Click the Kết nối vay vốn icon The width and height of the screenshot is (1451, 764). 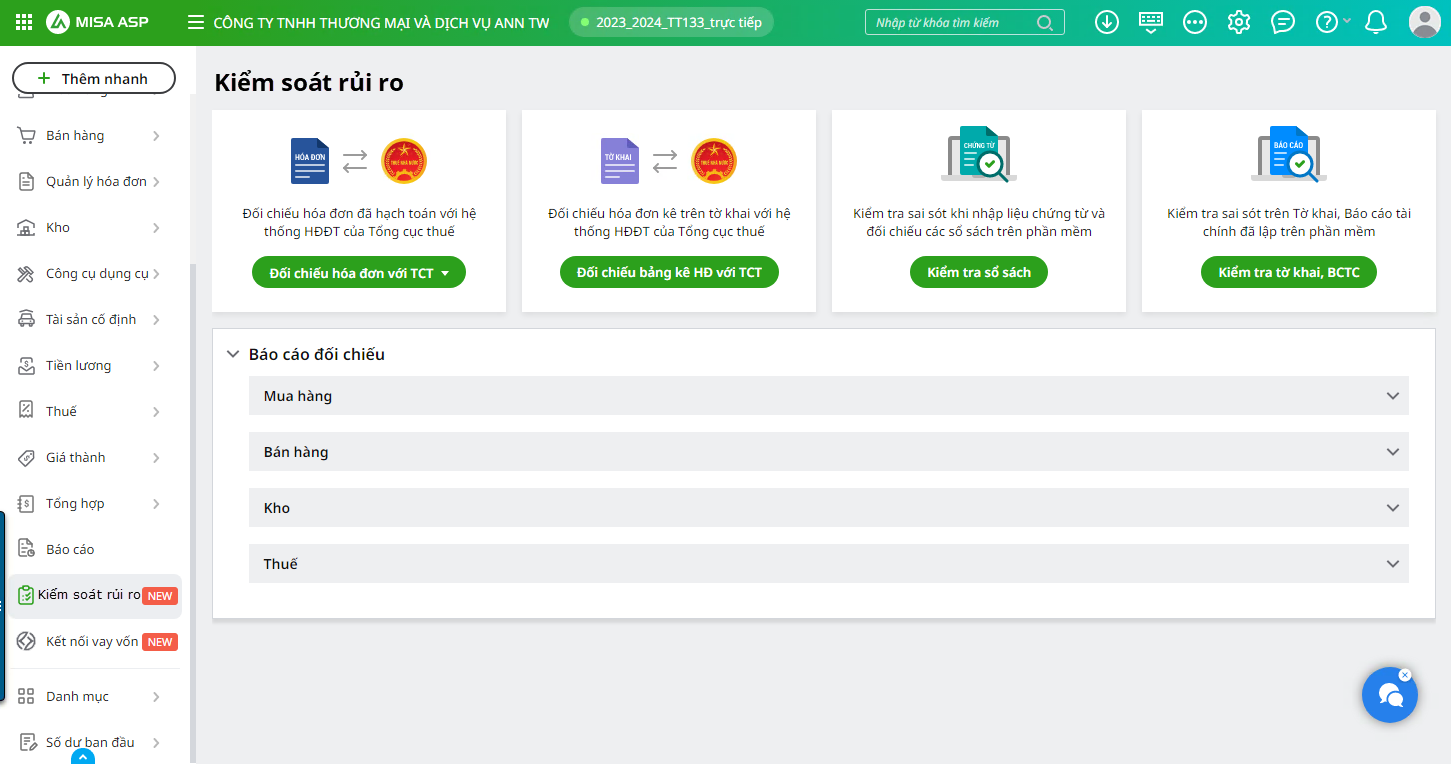pos(27,641)
